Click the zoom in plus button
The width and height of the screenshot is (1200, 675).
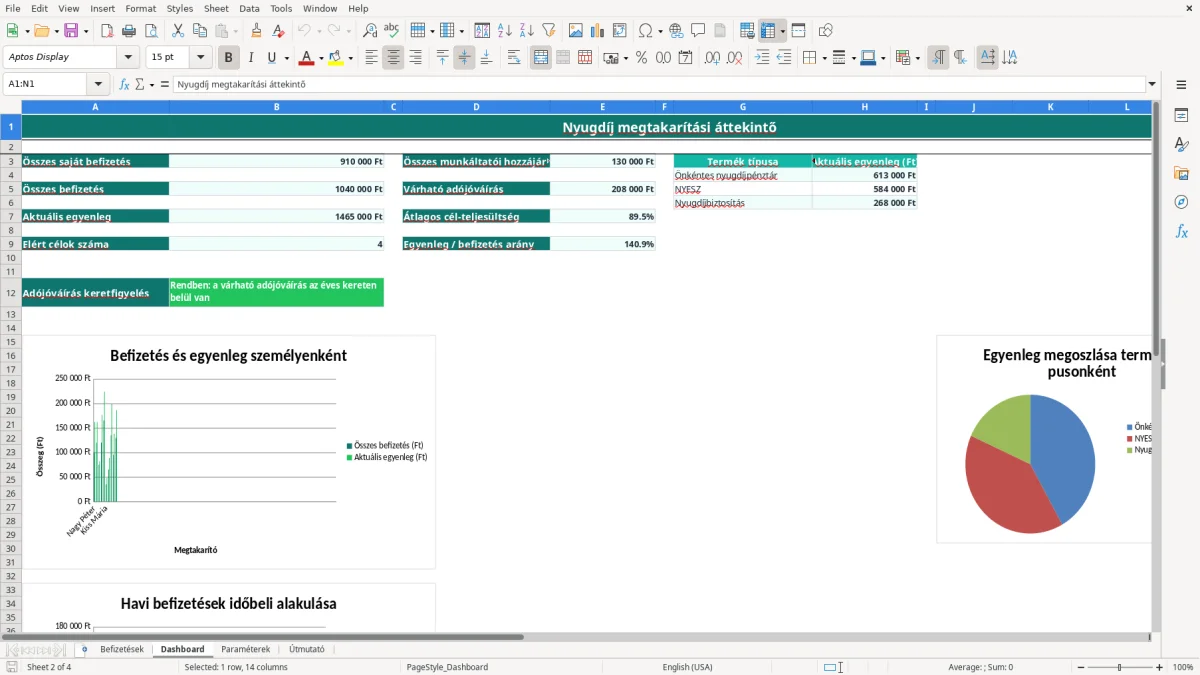pos(1160,667)
